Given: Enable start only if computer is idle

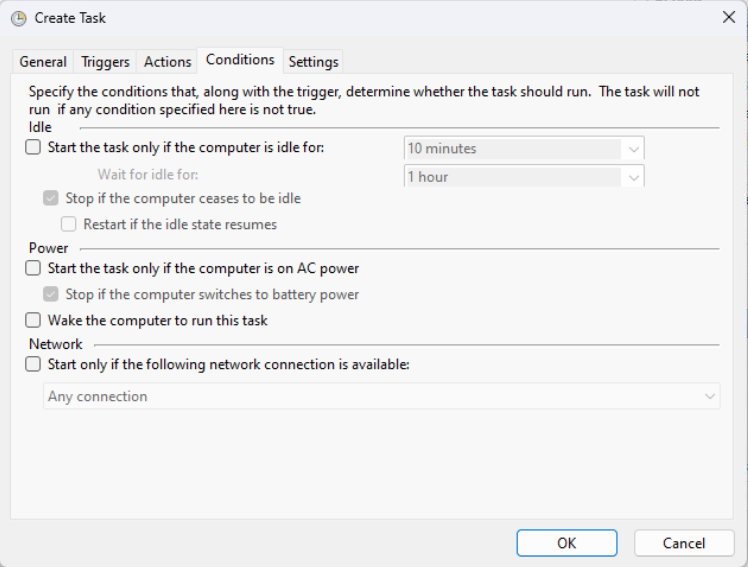Looking at the screenshot, I should click(34, 148).
